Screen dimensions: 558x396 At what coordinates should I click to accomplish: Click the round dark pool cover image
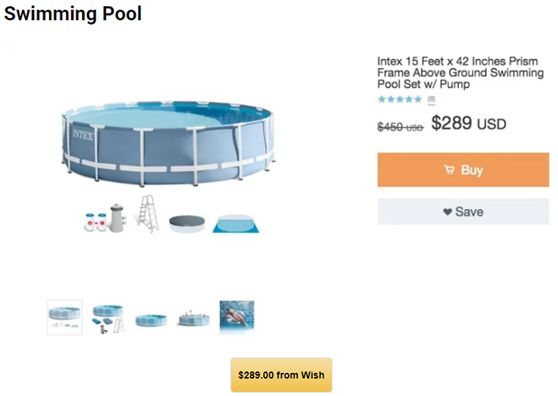187,223
